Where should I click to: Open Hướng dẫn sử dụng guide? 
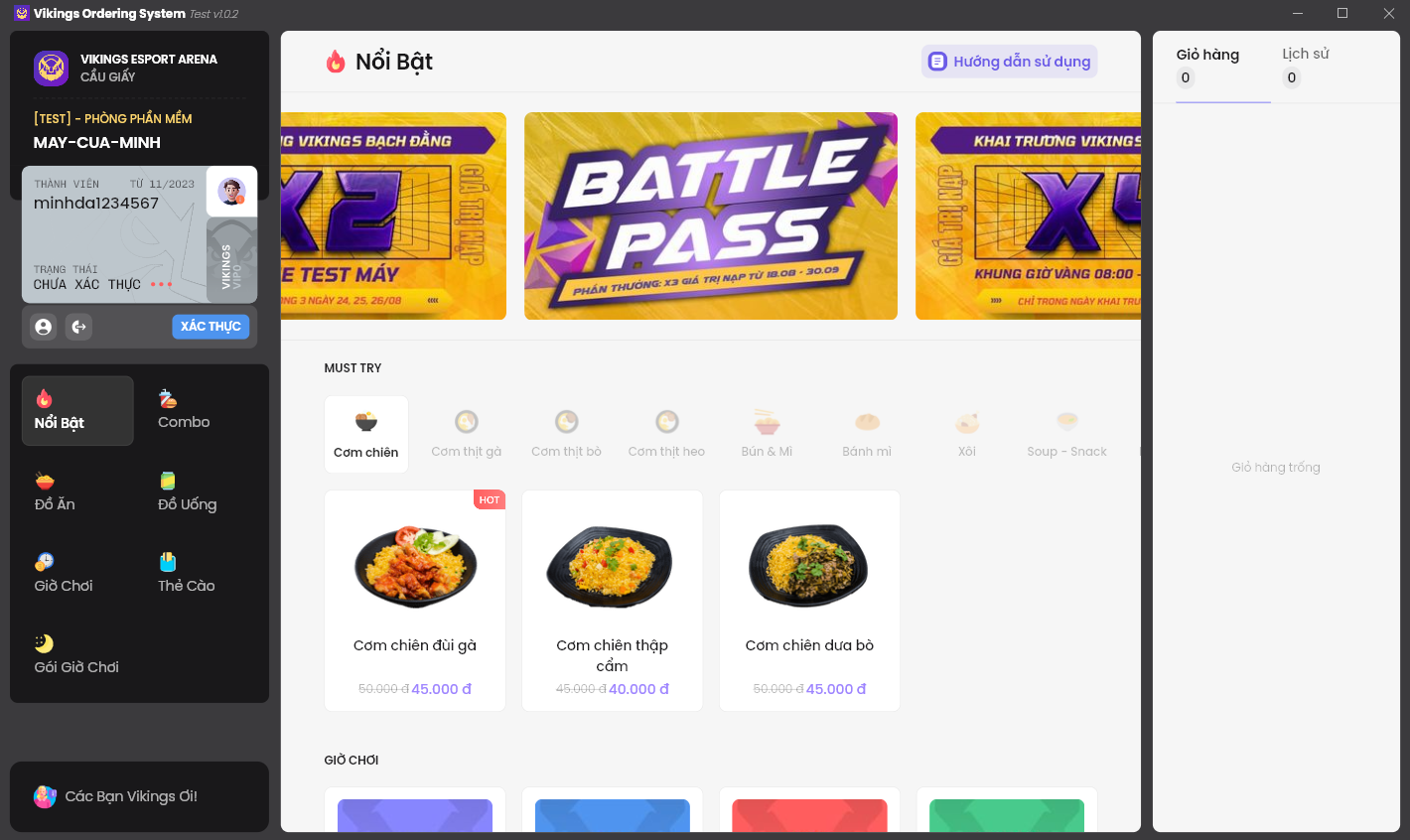(1009, 62)
